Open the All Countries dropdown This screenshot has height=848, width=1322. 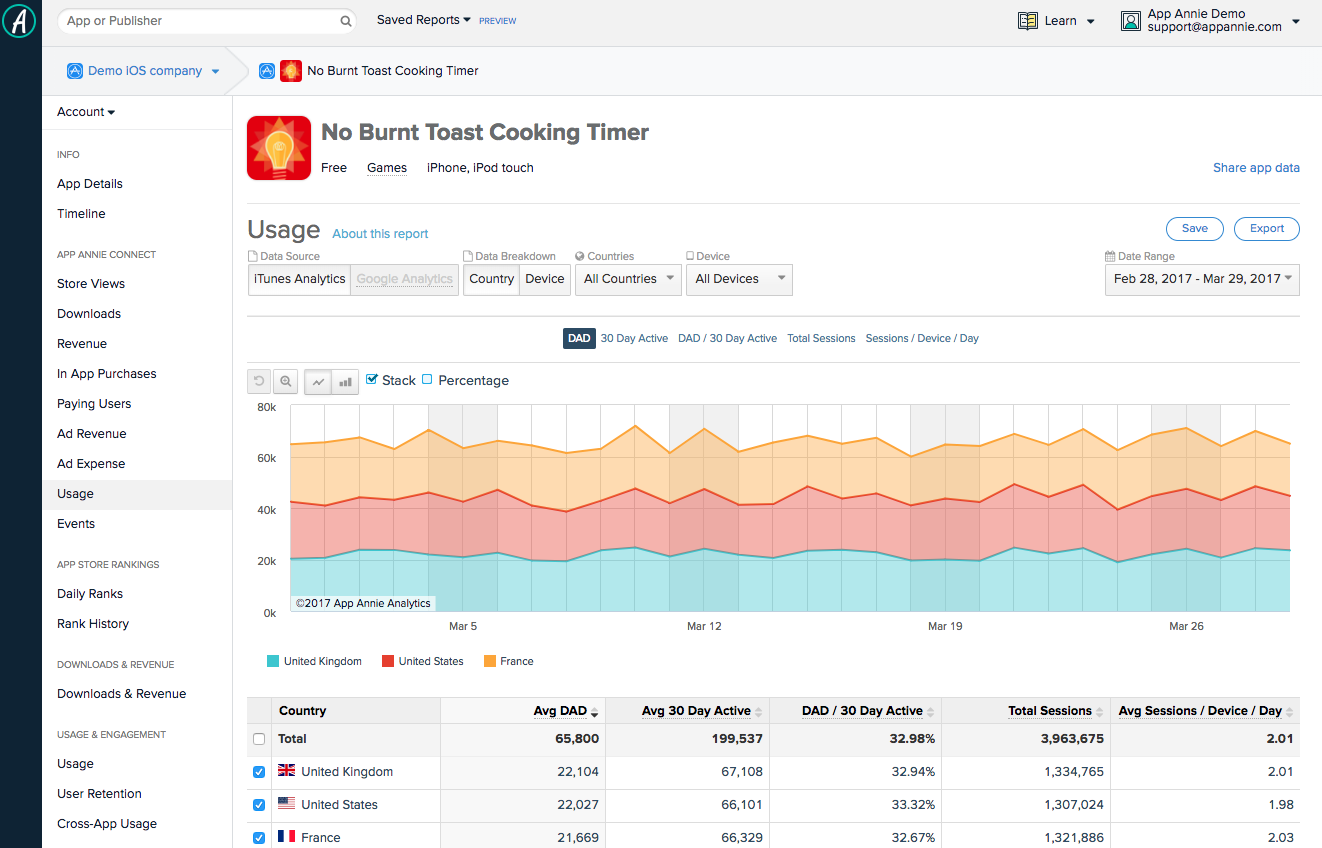628,279
